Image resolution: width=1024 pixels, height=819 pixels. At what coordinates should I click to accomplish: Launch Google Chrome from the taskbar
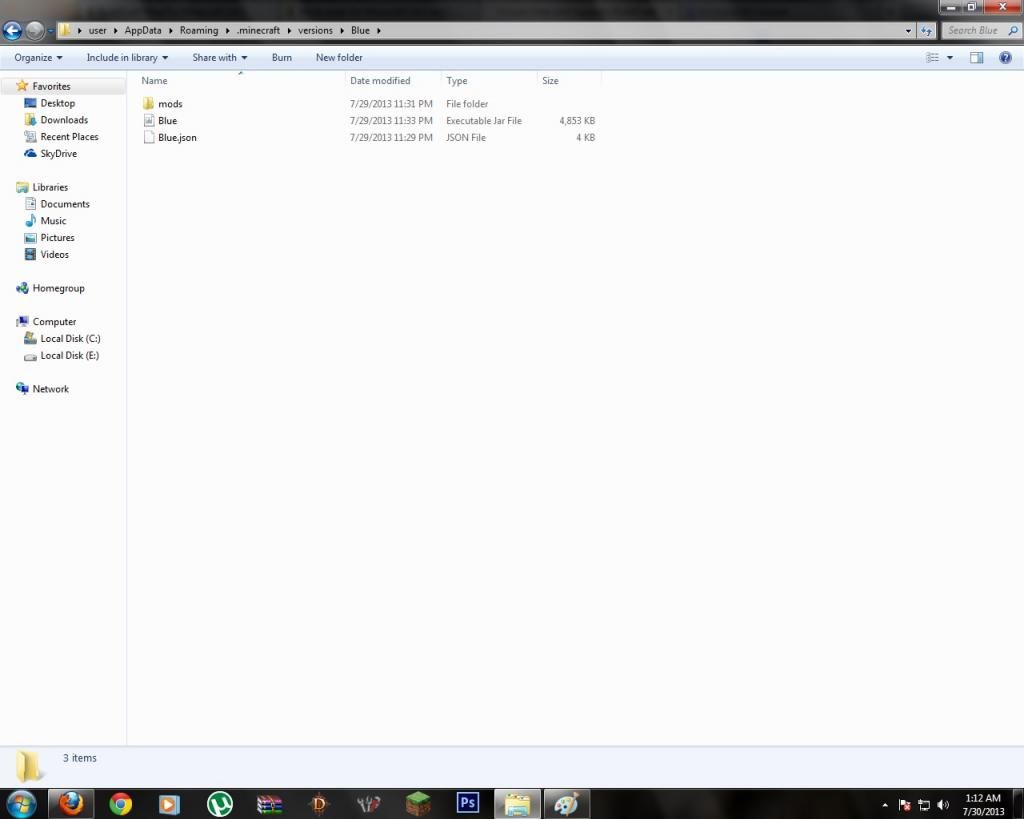tap(121, 804)
